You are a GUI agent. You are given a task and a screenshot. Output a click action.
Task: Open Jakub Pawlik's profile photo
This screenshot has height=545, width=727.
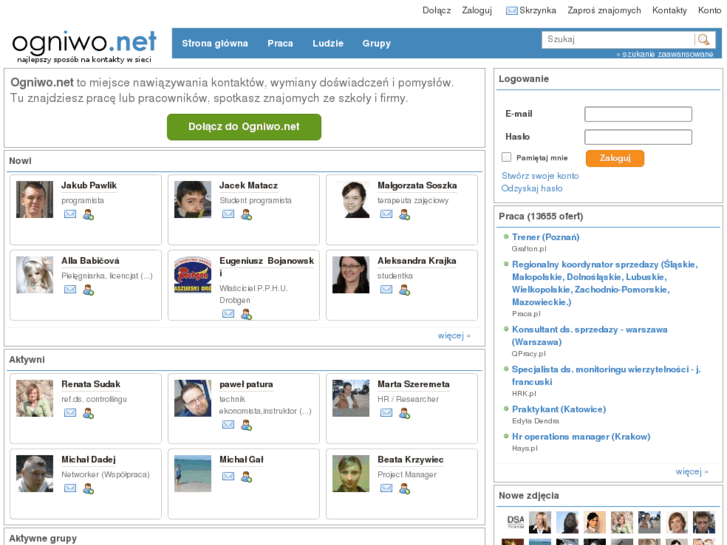click(35, 199)
